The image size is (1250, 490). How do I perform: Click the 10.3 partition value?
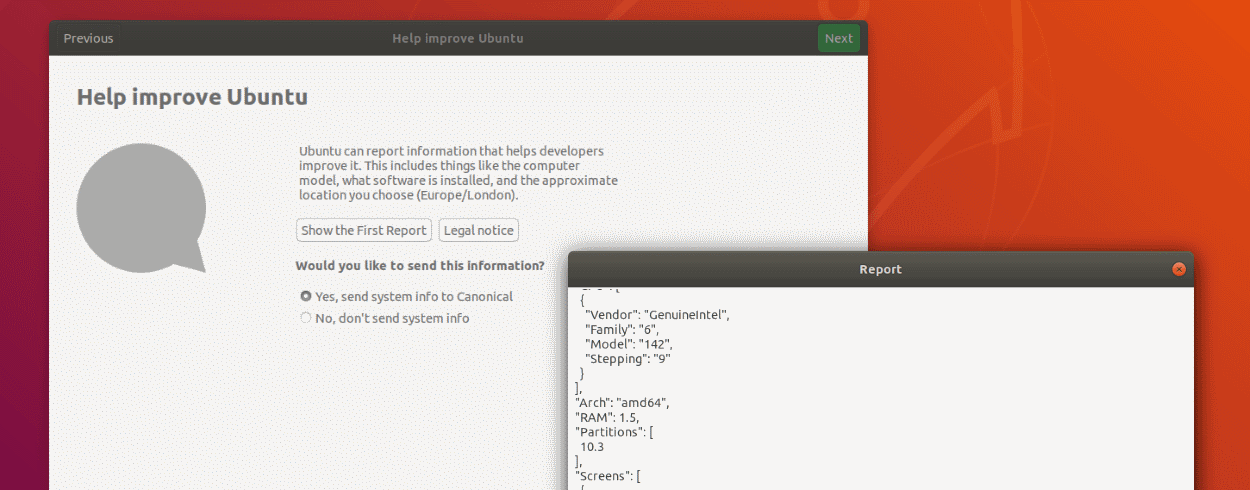point(592,446)
